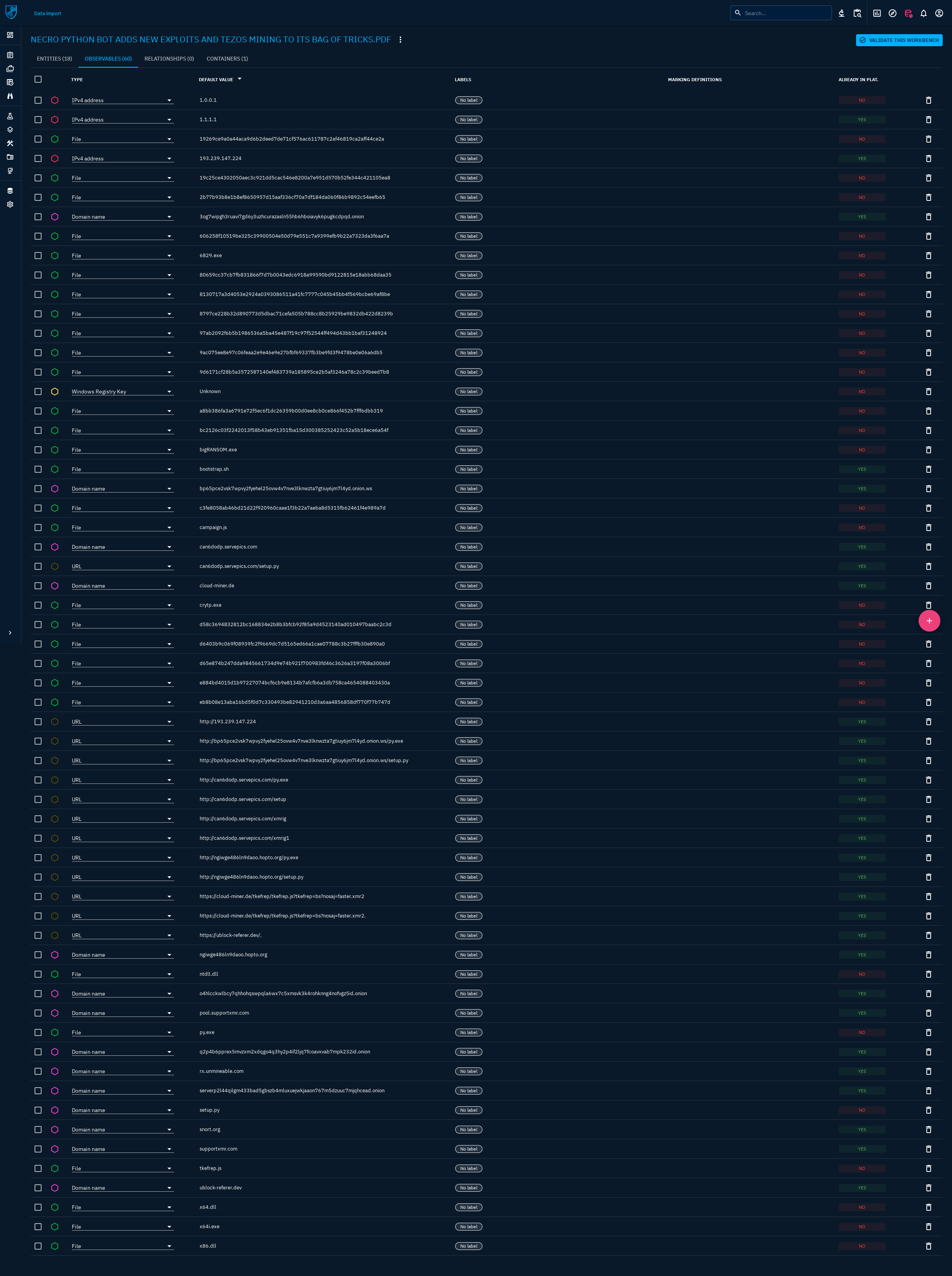Click the pink floating plus button
The width and height of the screenshot is (952, 1276).
pos(929,621)
